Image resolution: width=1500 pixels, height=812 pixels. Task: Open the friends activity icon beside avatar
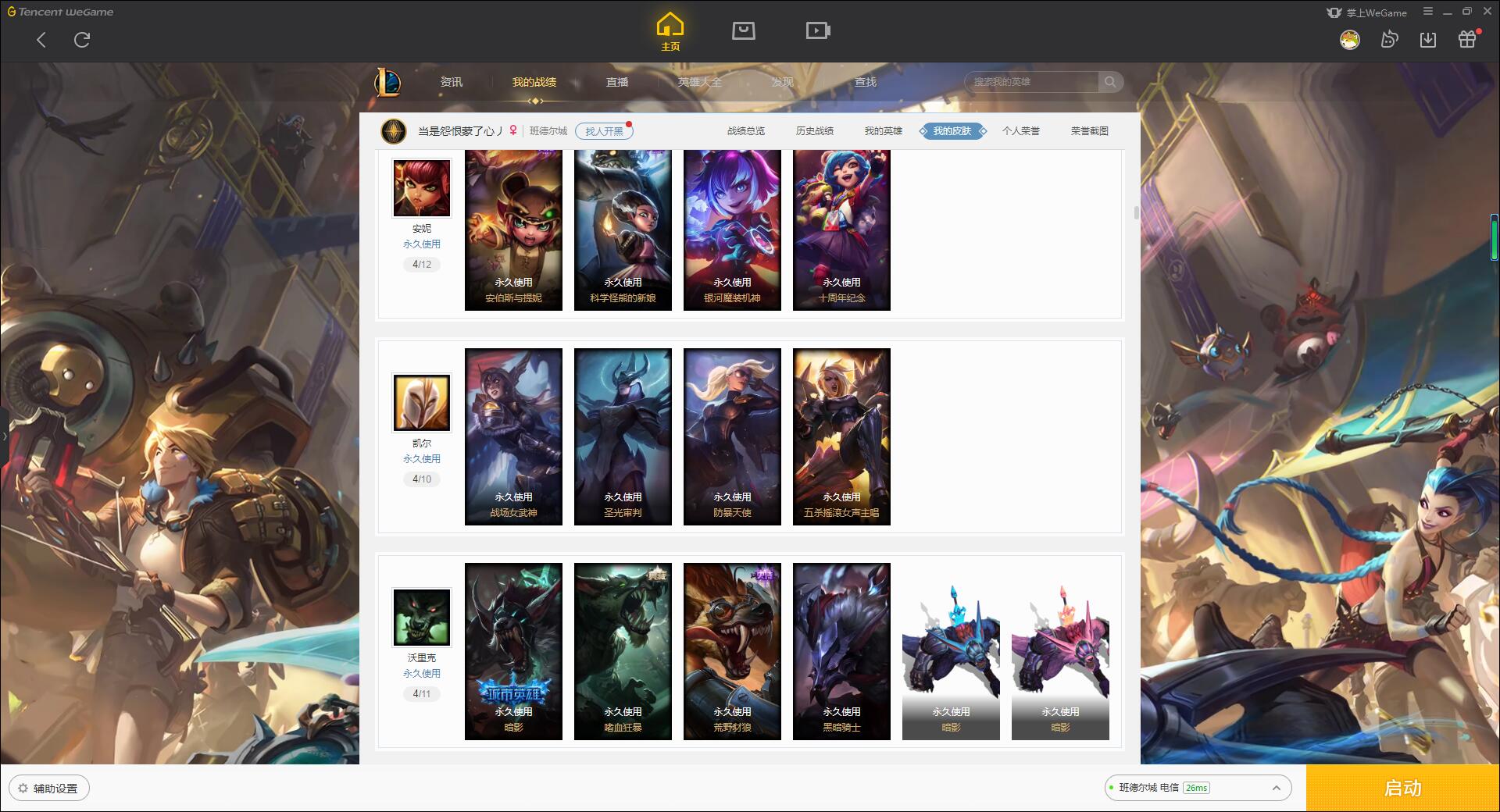click(1389, 39)
